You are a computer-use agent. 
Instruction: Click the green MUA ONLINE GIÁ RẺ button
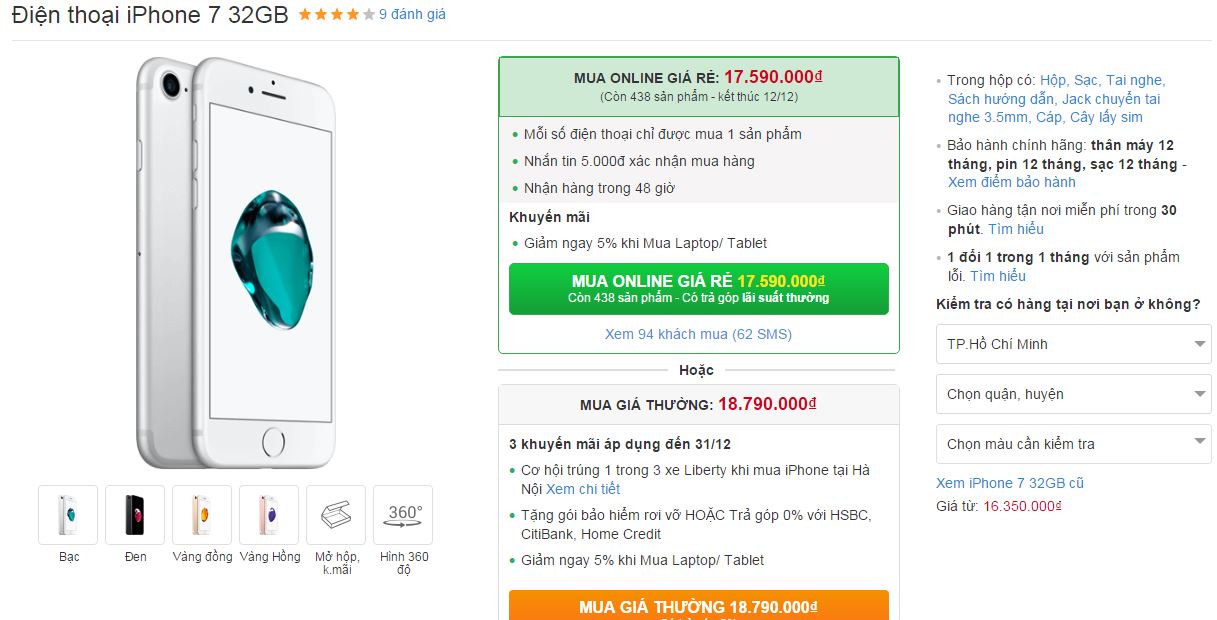698,288
